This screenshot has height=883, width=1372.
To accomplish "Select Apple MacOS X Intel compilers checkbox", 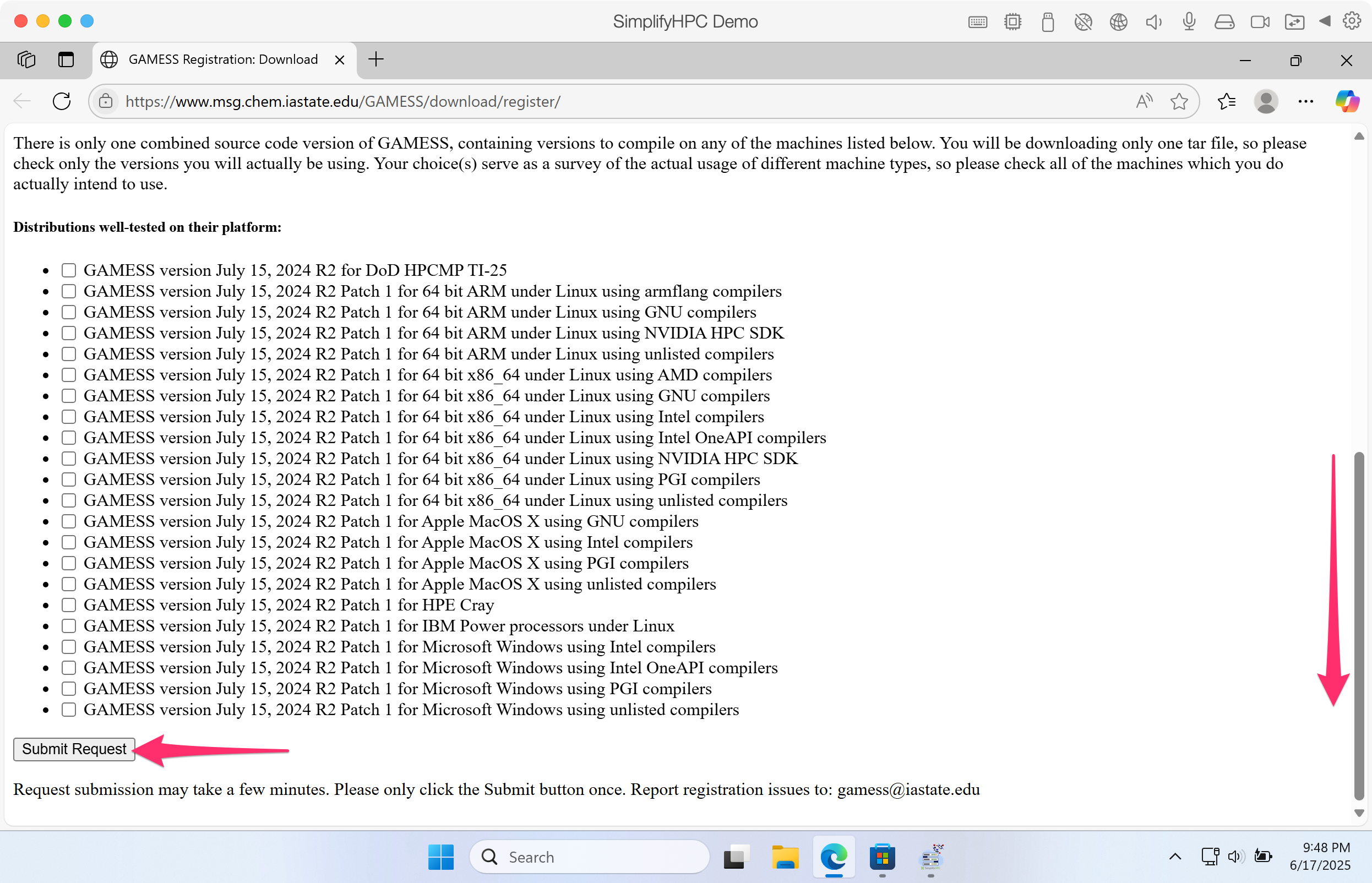I will click(x=69, y=542).
